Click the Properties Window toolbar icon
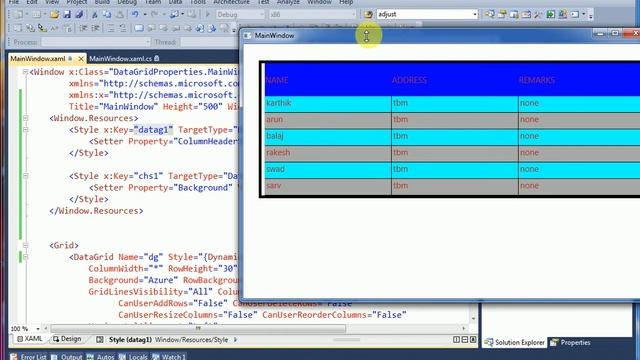The width and height of the screenshot is (640, 360). coord(502,14)
